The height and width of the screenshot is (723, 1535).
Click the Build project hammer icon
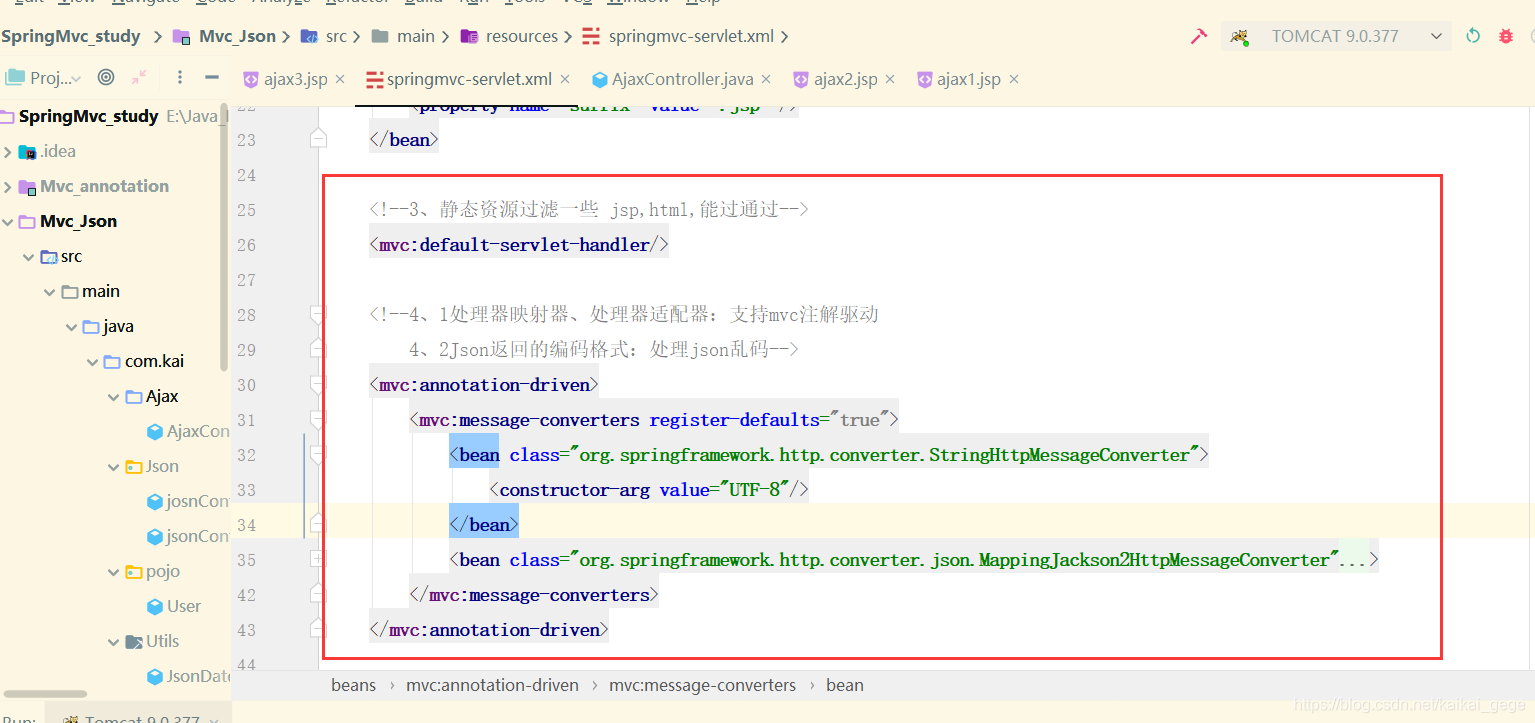click(1198, 36)
